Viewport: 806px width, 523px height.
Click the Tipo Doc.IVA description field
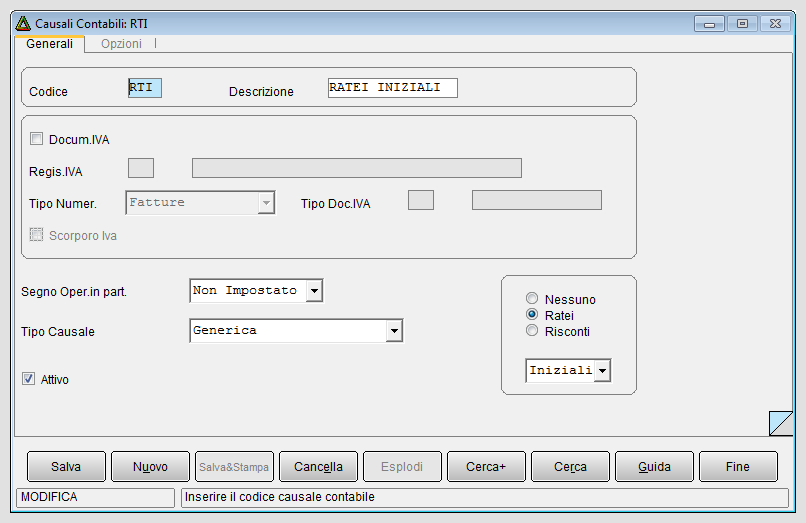537,200
